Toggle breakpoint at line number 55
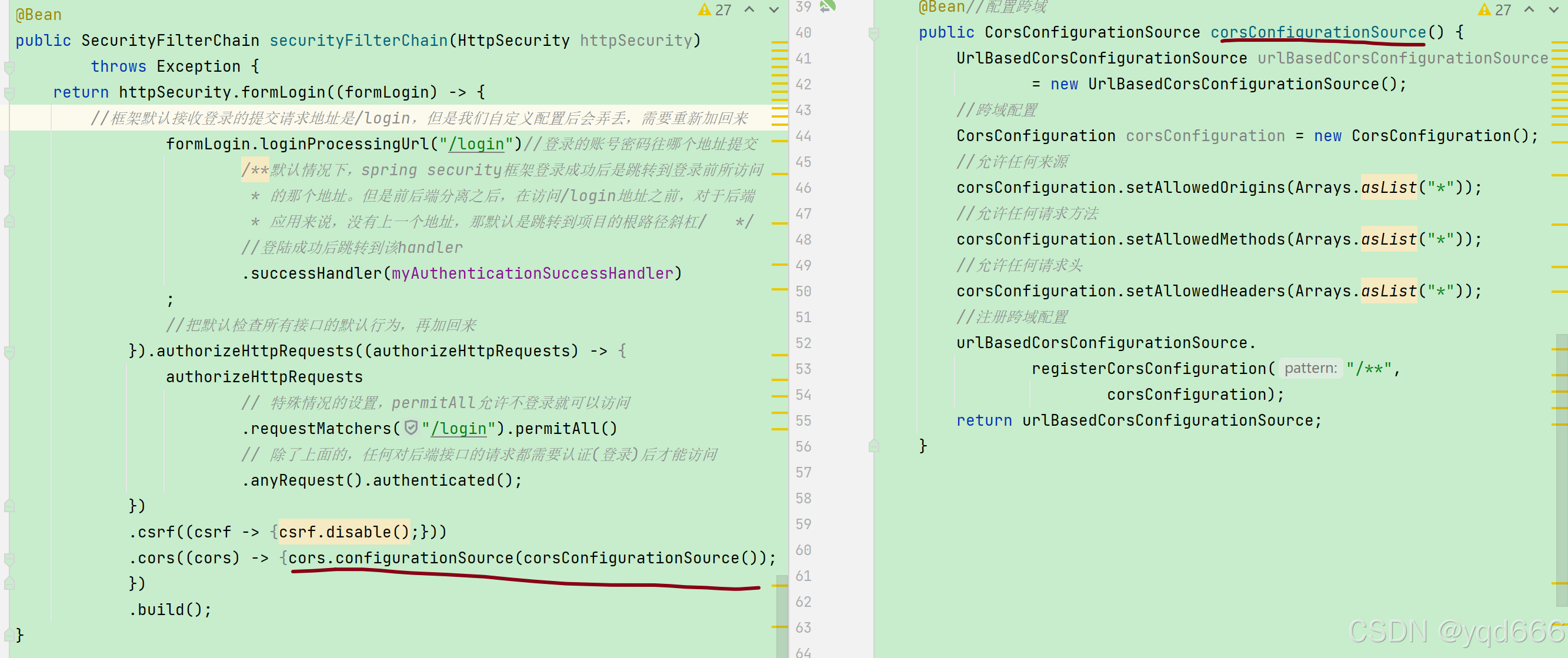 click(803, 420)
